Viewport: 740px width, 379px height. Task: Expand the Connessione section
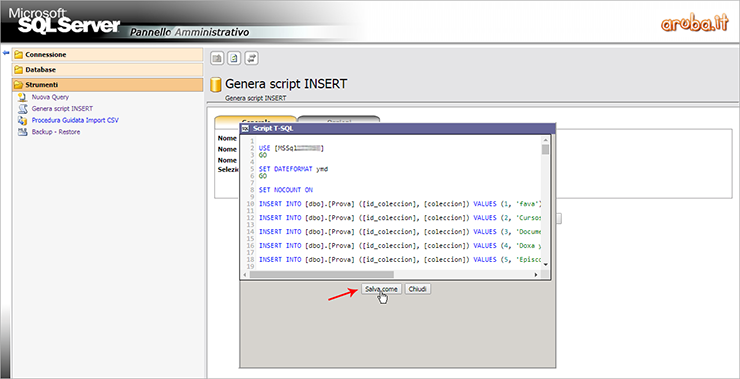pyautogui.click(x=108, y=55)
